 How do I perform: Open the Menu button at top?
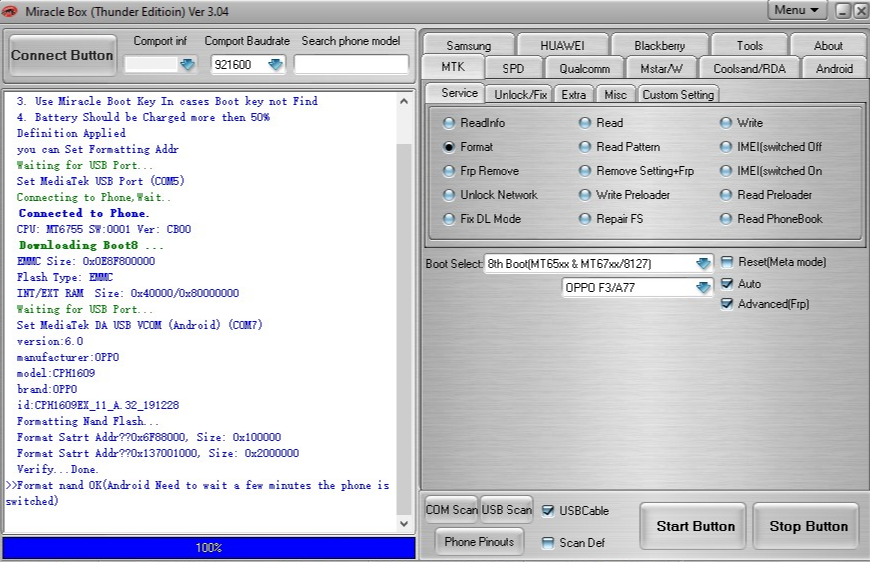point(796,10)
